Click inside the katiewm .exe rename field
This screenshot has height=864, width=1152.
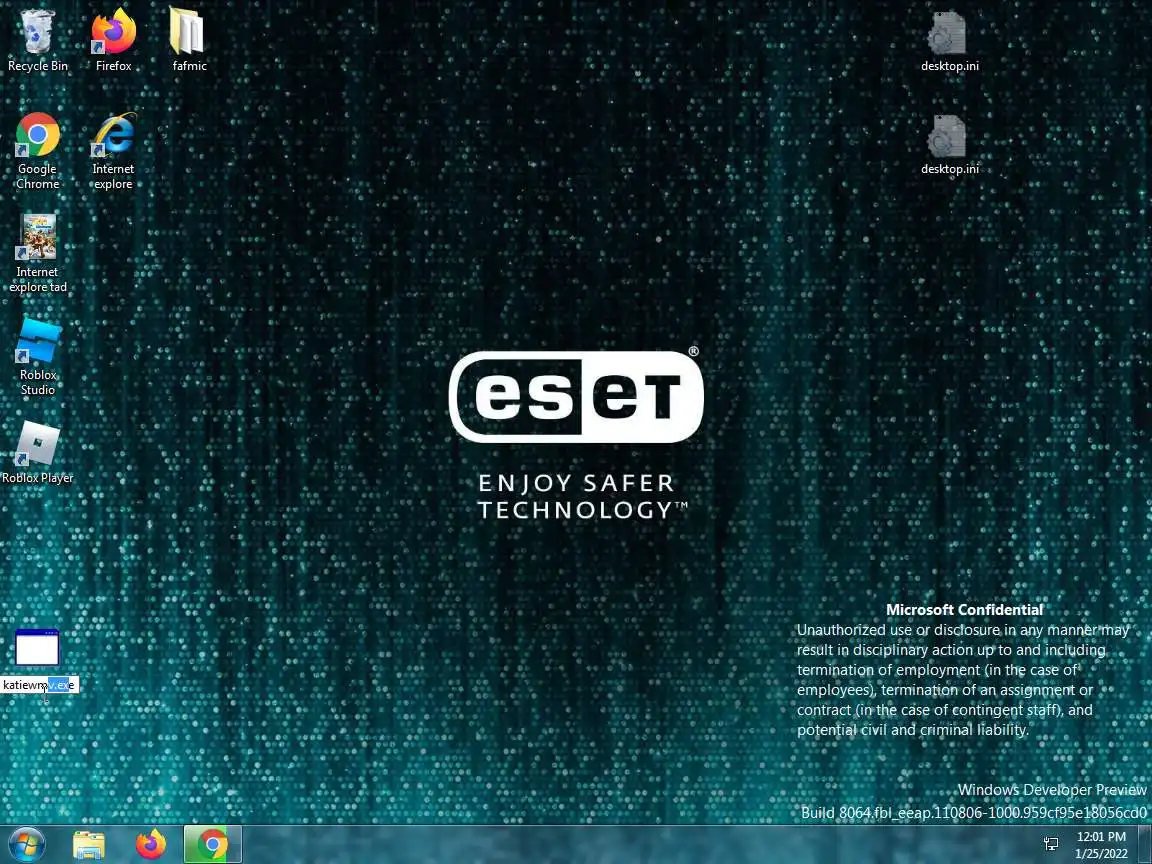[39, 685]
